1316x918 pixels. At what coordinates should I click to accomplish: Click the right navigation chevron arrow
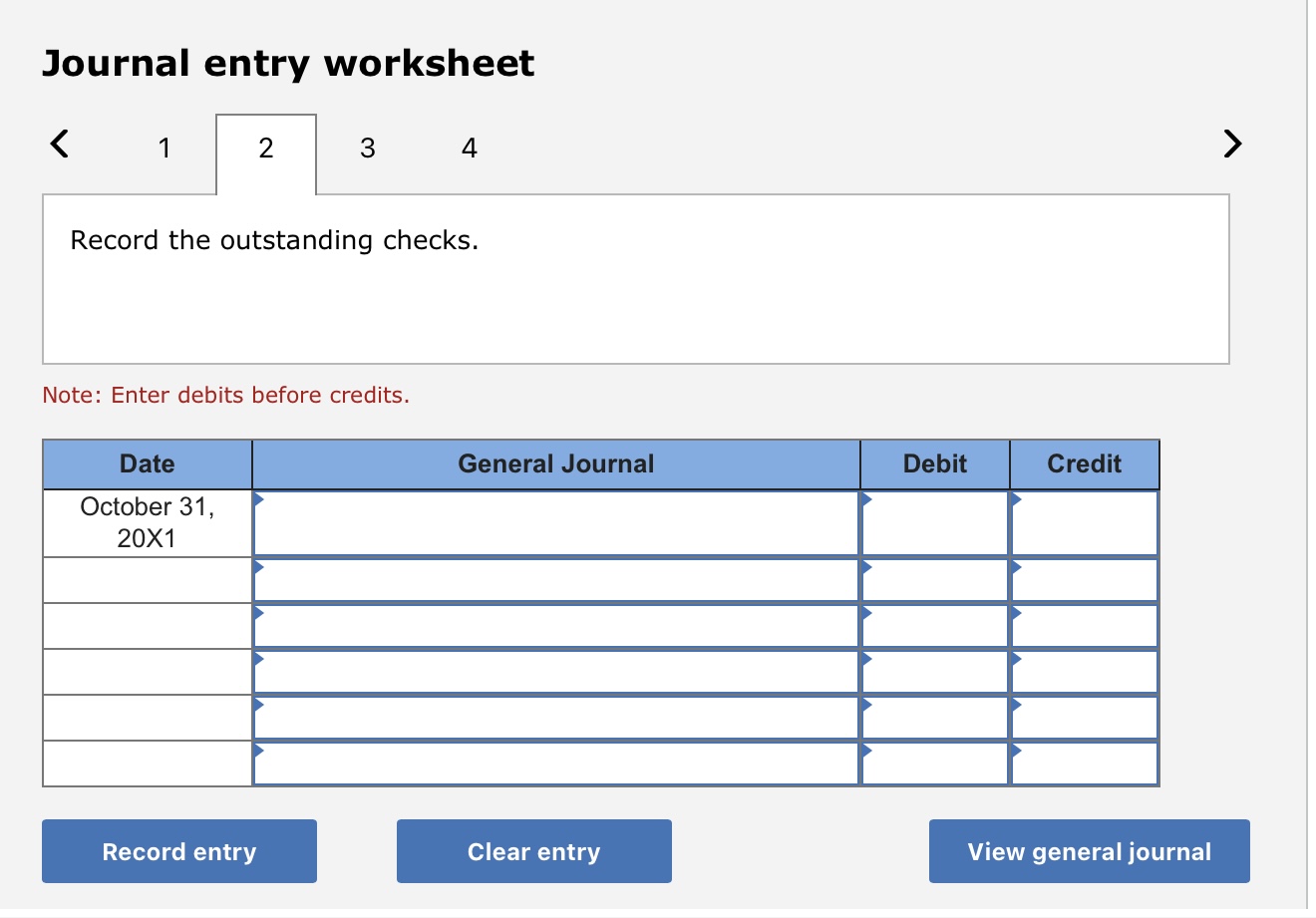(x=1232, y=144)
